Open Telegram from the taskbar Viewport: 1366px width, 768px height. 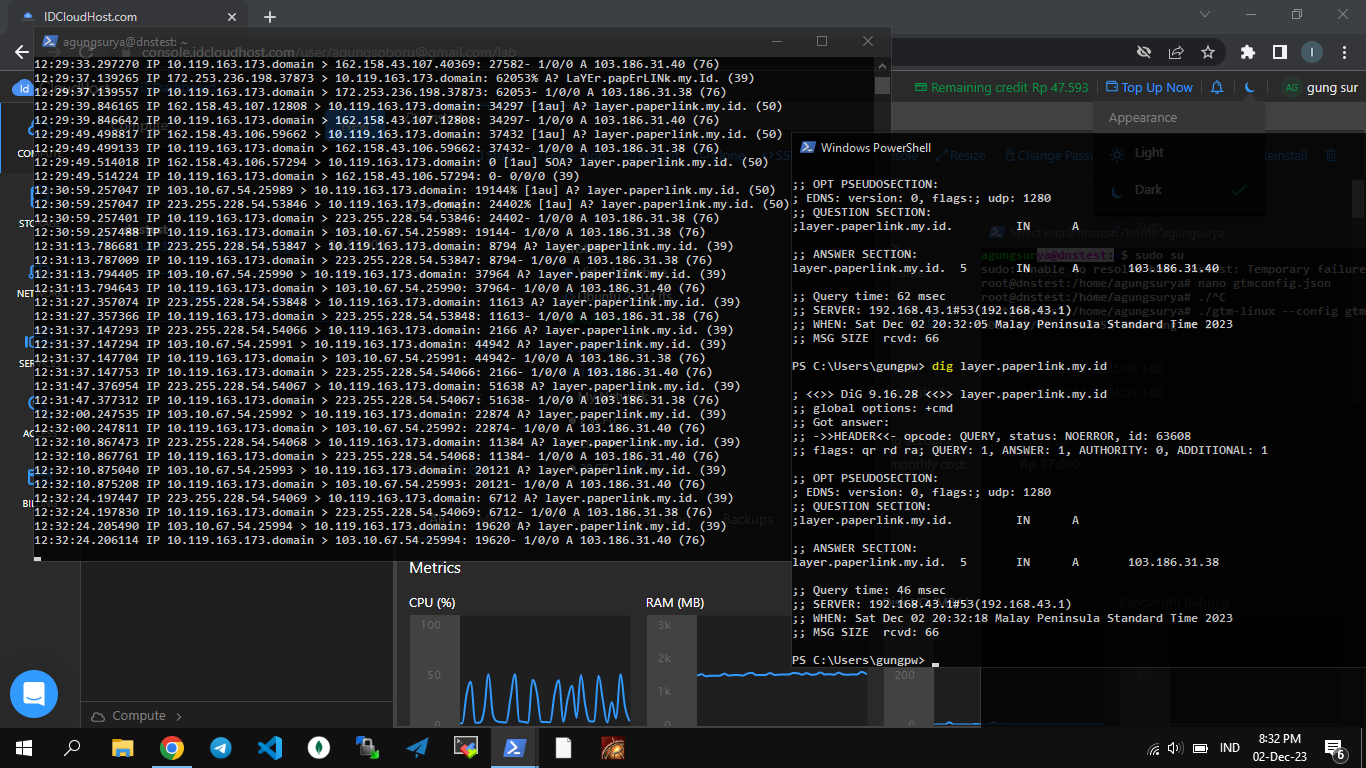[x=220, y=747]
